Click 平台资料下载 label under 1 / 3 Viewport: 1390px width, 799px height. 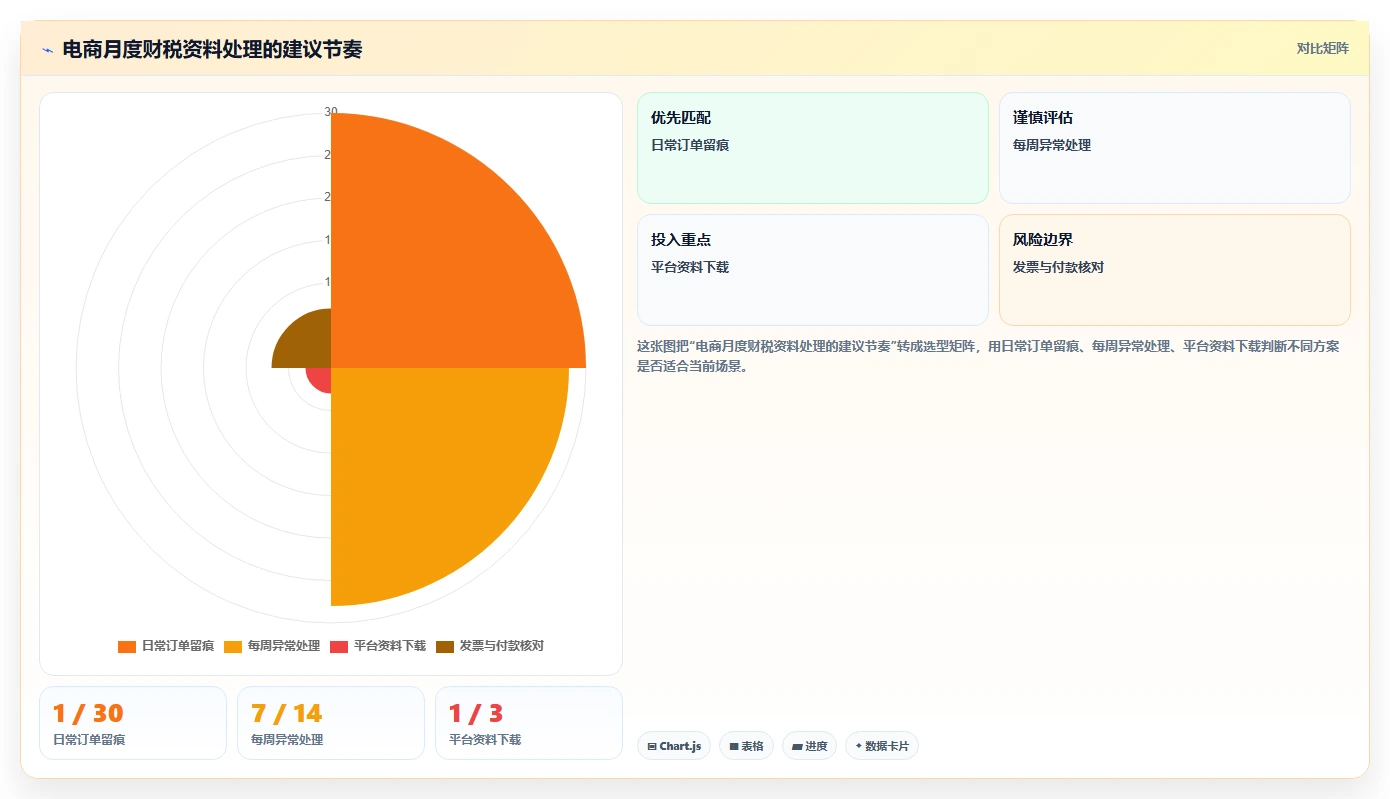(485, 740)
